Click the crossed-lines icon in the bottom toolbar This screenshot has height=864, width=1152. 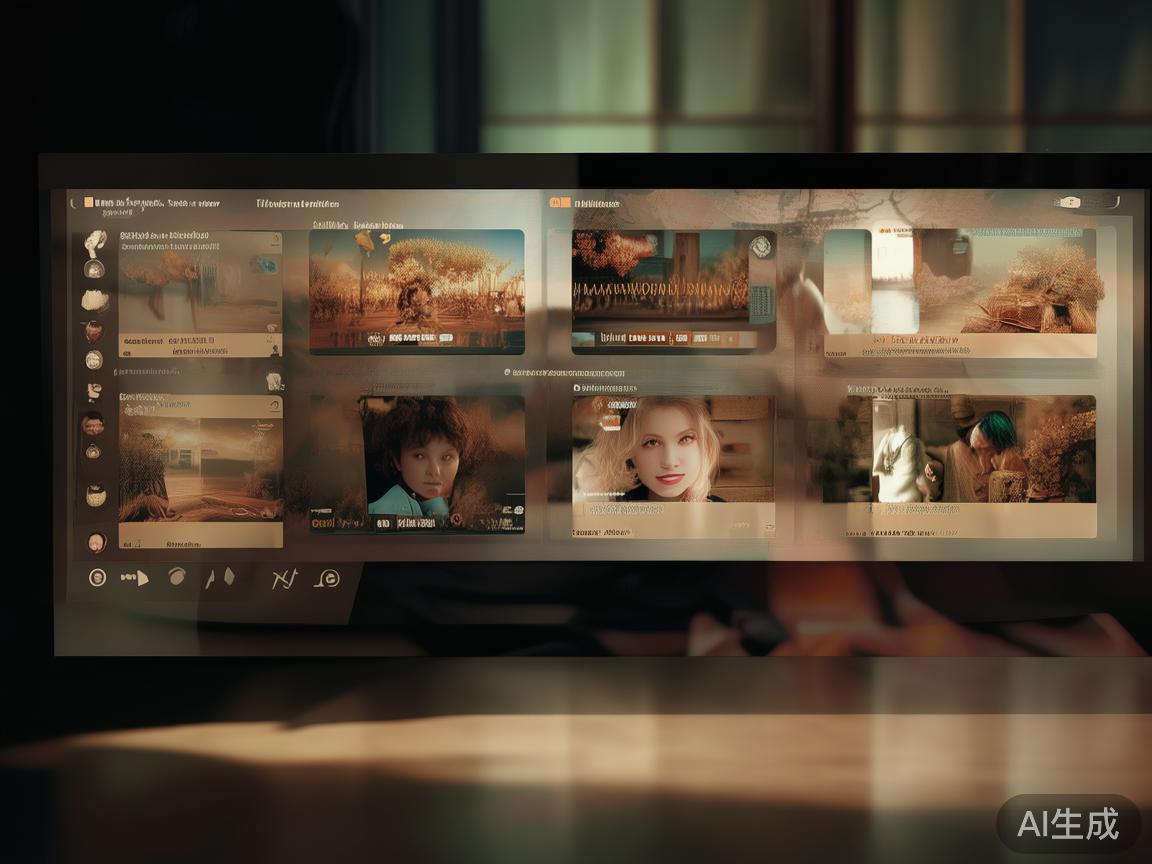285,577
